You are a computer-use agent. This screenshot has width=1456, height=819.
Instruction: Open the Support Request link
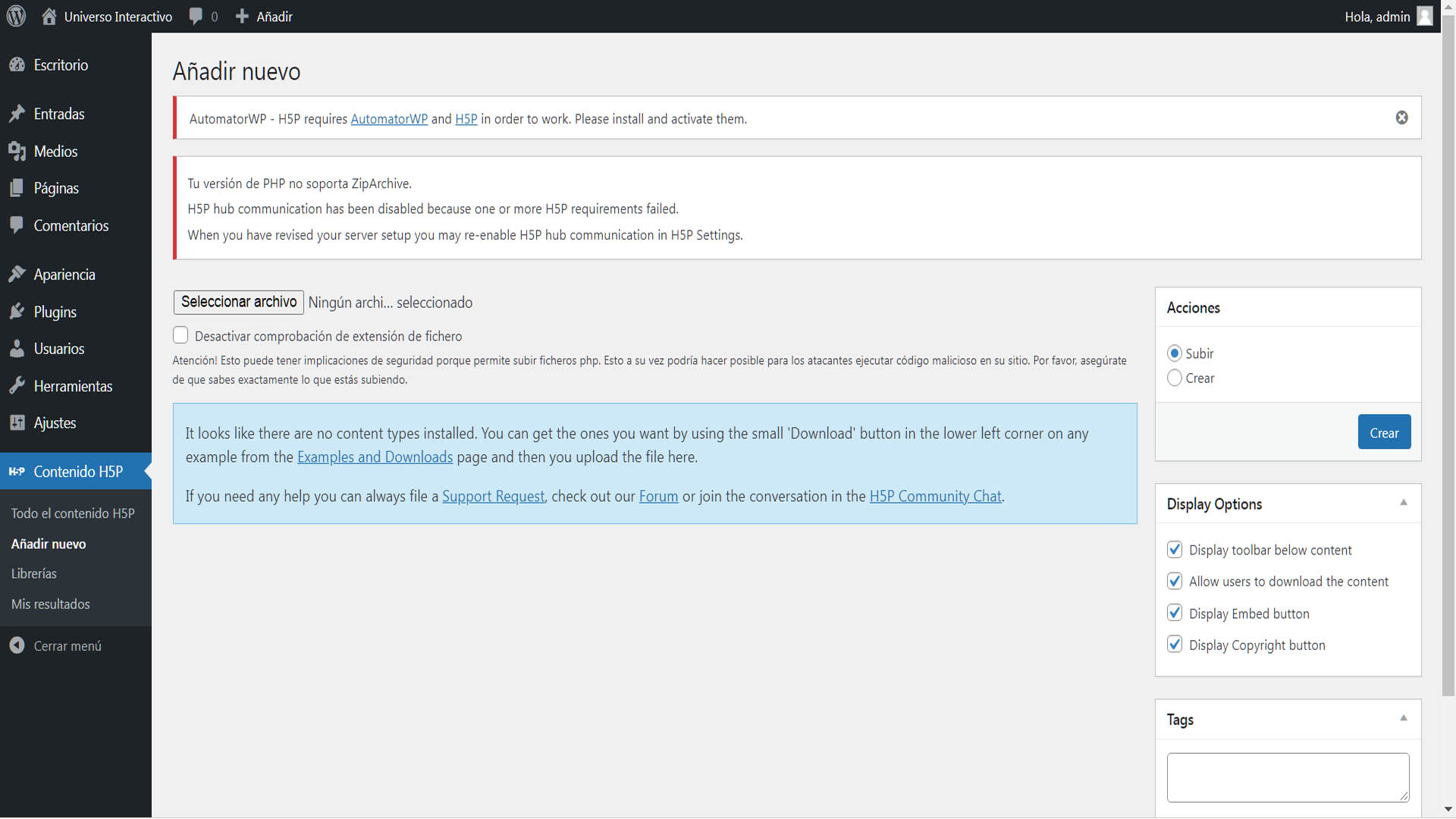[493, 497]
